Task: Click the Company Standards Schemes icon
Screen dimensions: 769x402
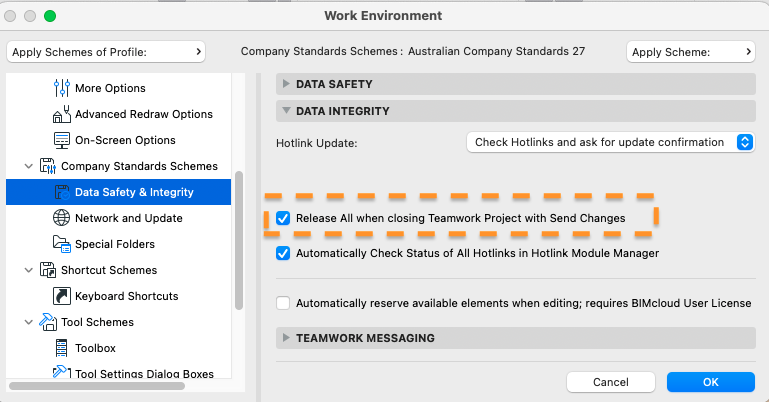Action: (46, 166)
